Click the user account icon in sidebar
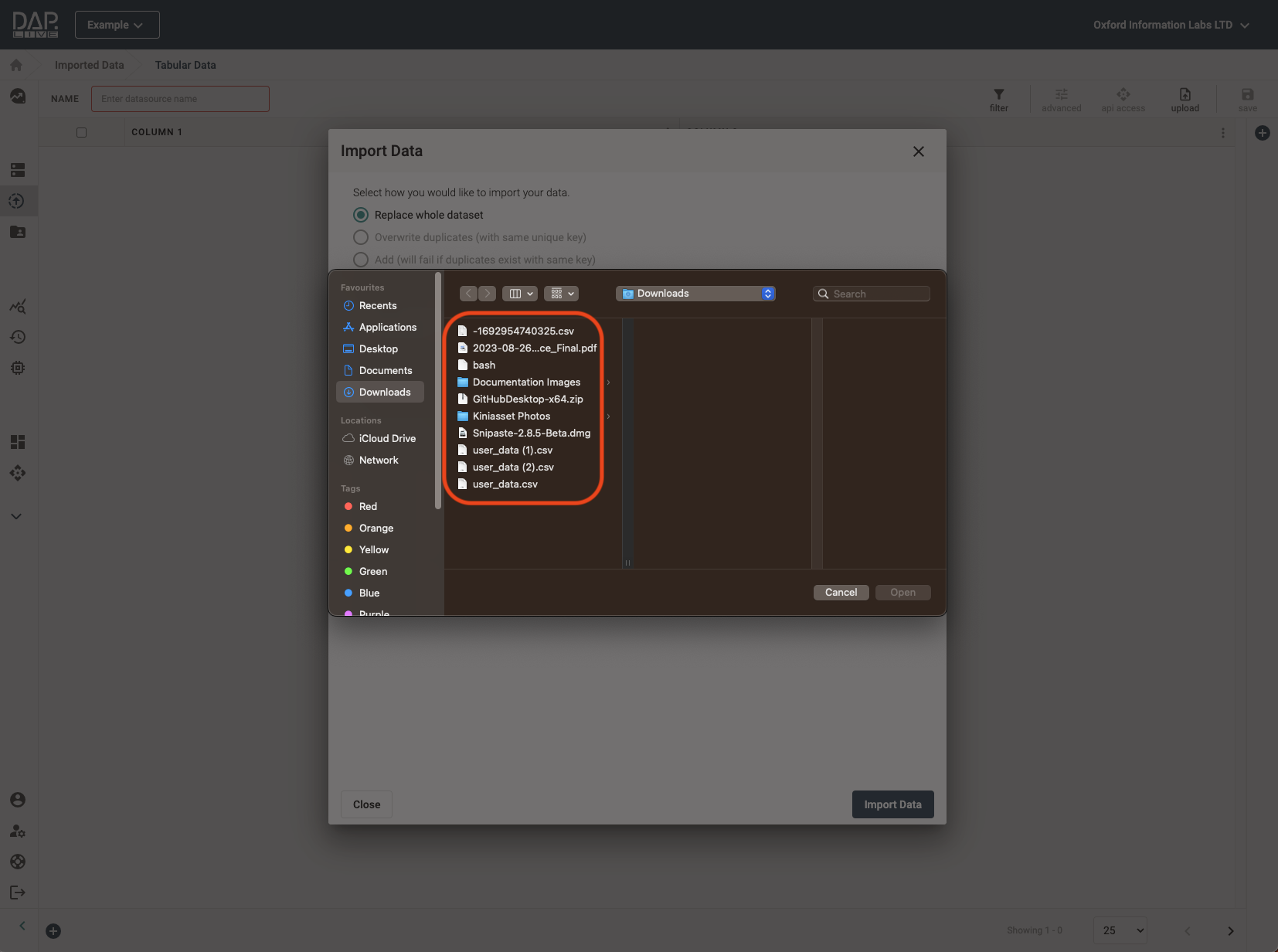Image resolution: width=1278 pixels, height=952 pixels. coord(17,800)
